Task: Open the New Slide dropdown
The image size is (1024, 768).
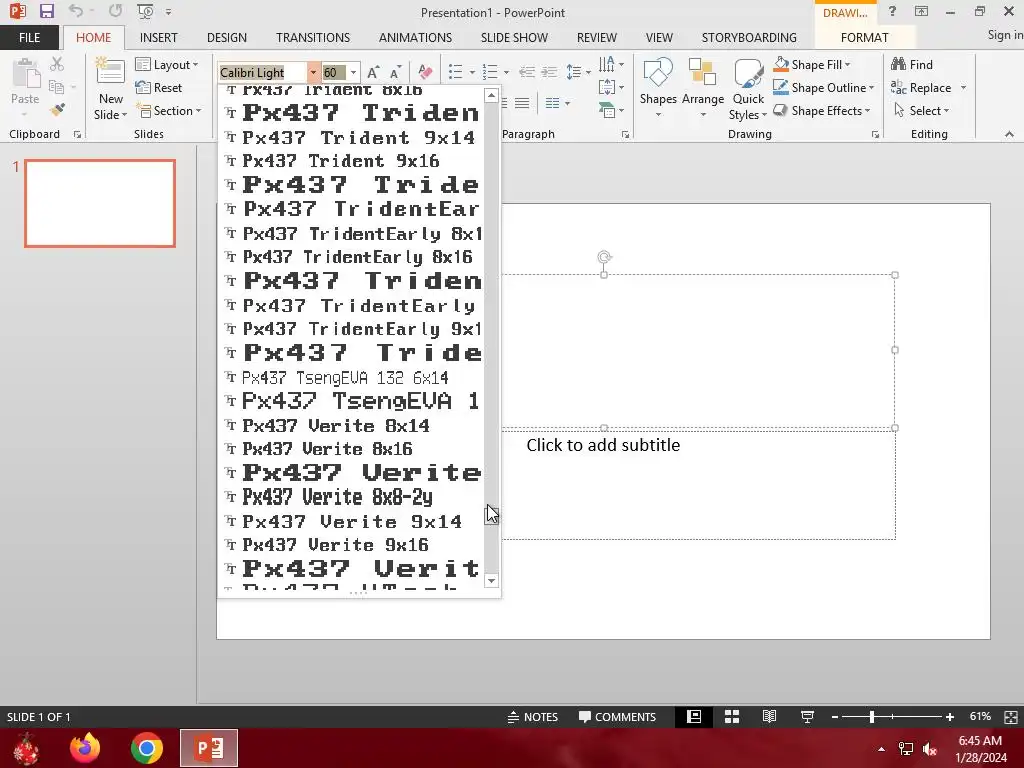Action: (x=110, y=107)
